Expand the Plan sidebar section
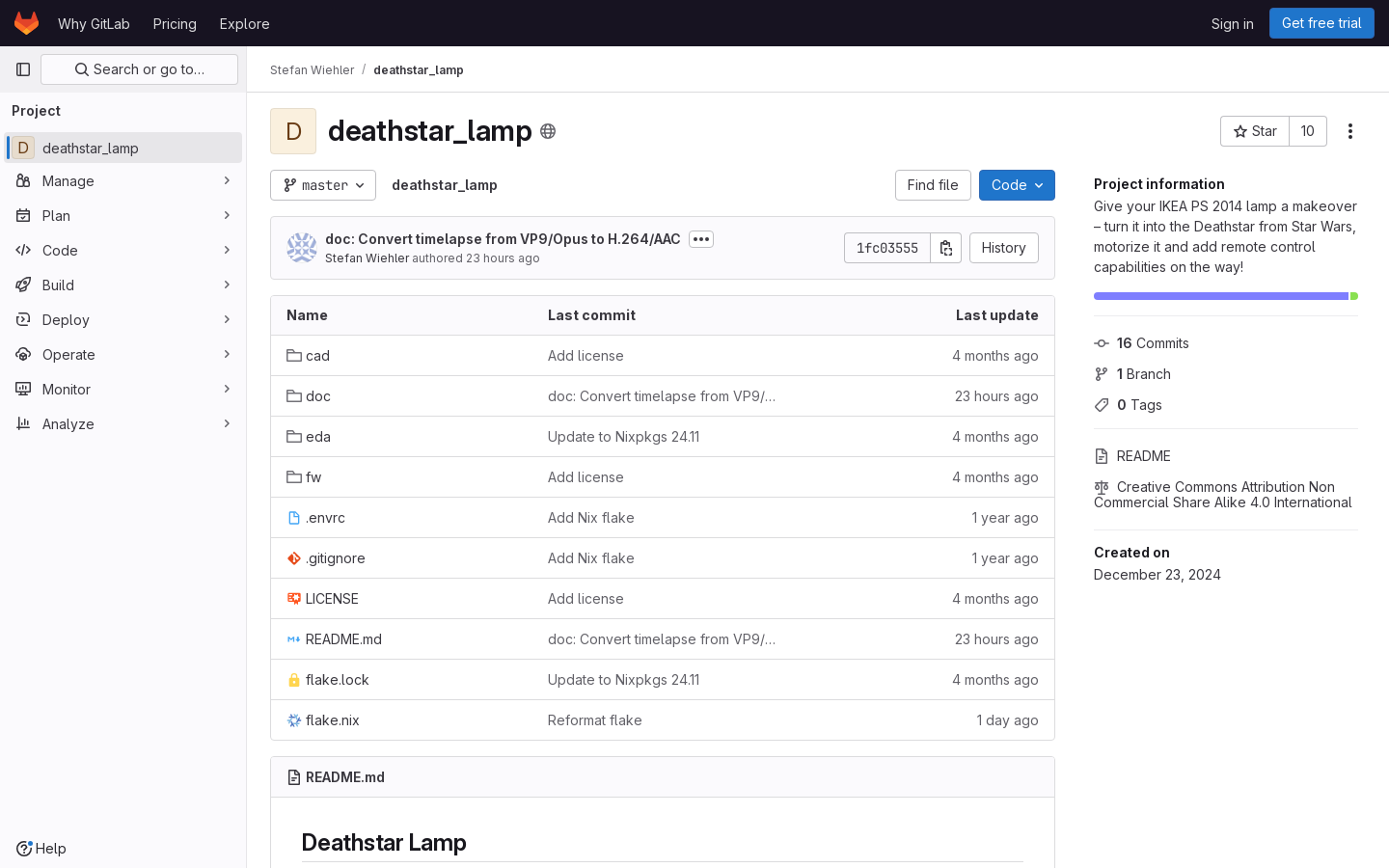The image size is (1389, 868). click(x=123, y=216)
